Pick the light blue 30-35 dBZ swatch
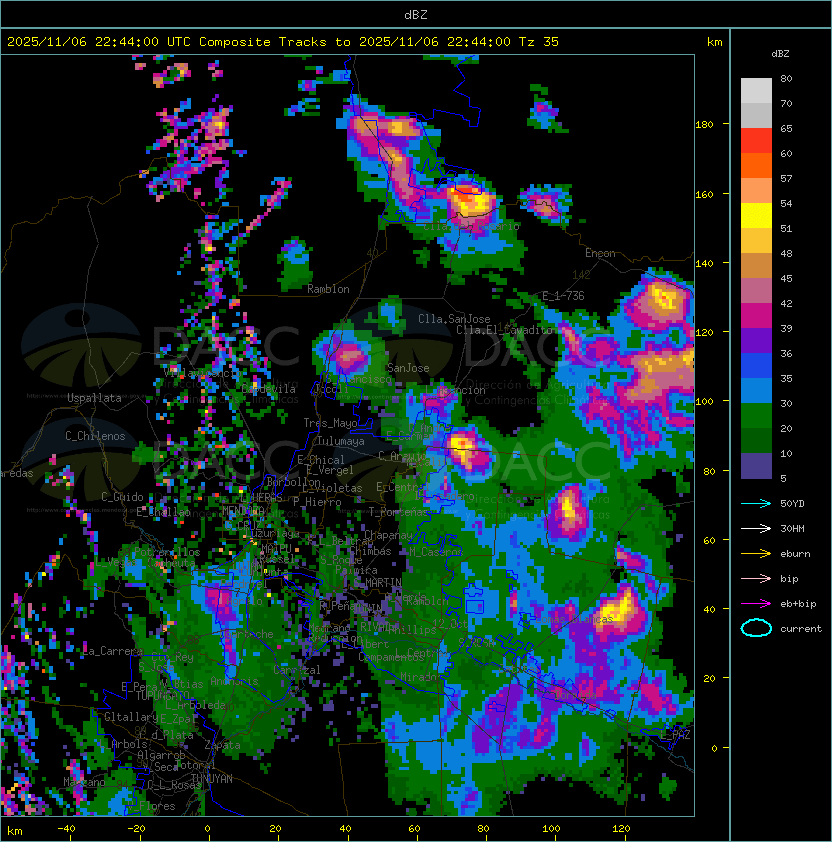This screenshot has width=832, height=842. [x=756, y=390]
